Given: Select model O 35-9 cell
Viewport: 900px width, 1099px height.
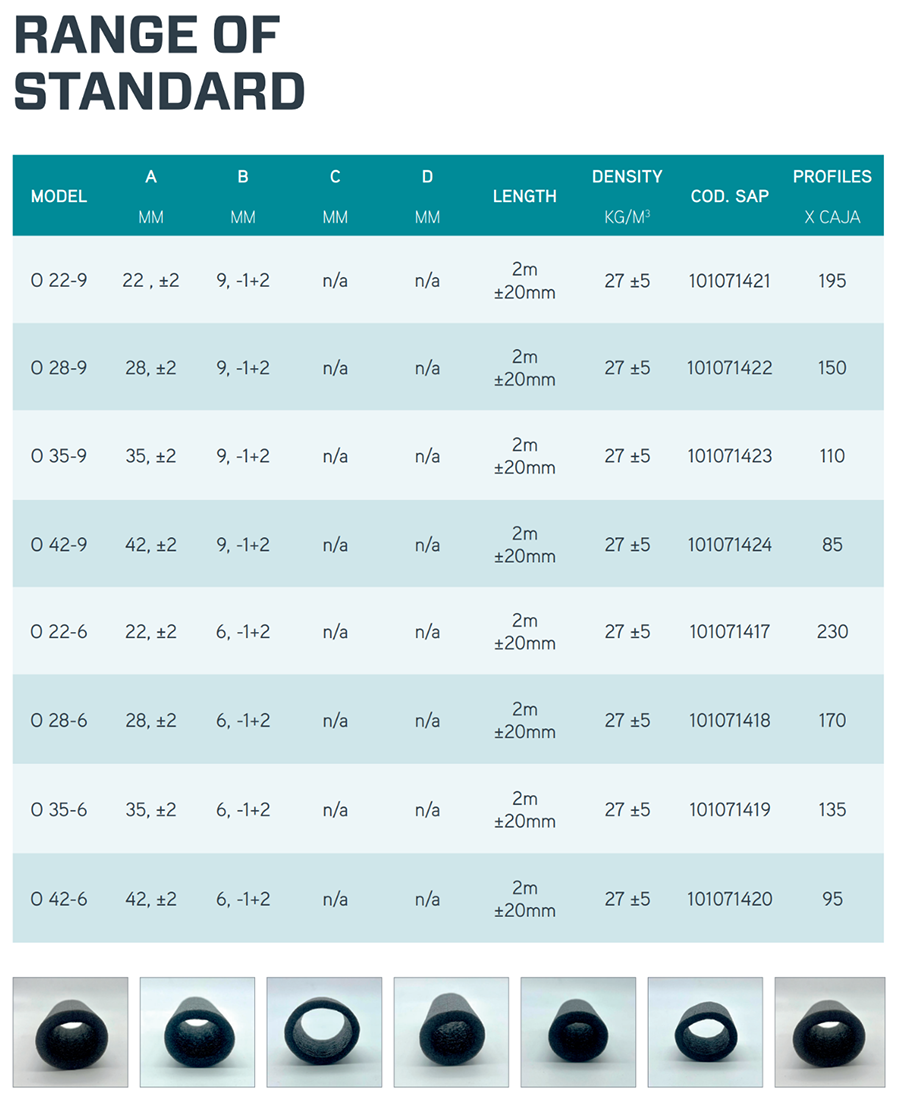Looking at the screenshot, I should (59, 456).
